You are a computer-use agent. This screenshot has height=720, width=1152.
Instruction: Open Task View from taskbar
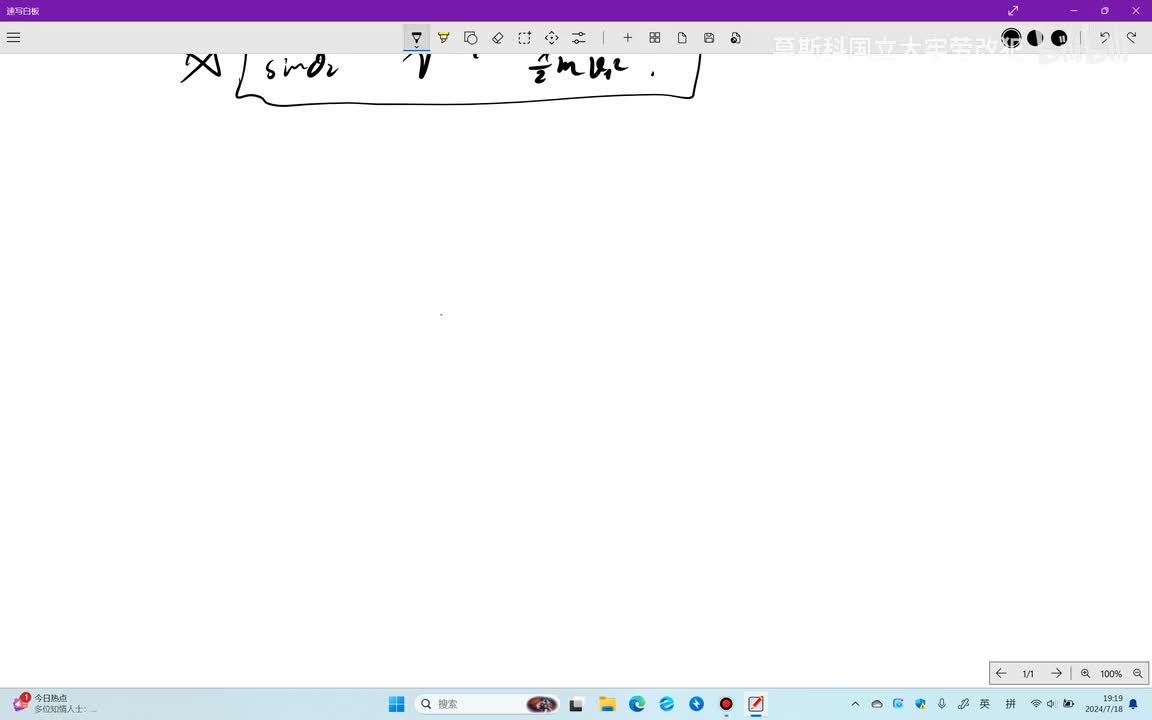click(576, 704)
